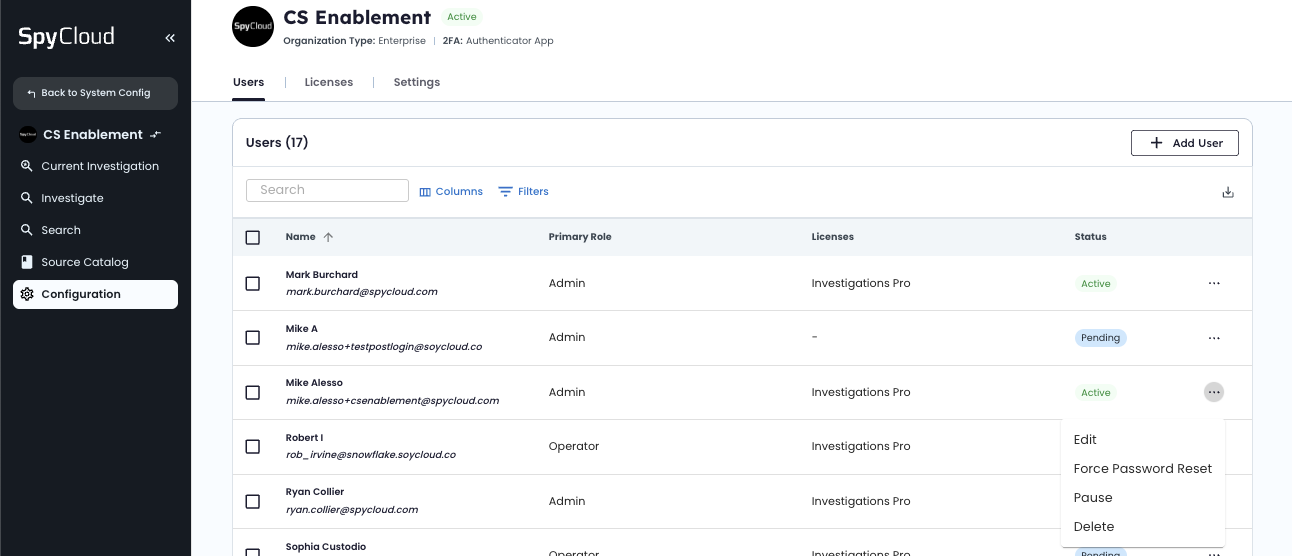
Task: Open Investigate in the sidebar
Action: (x=95, y=198)
